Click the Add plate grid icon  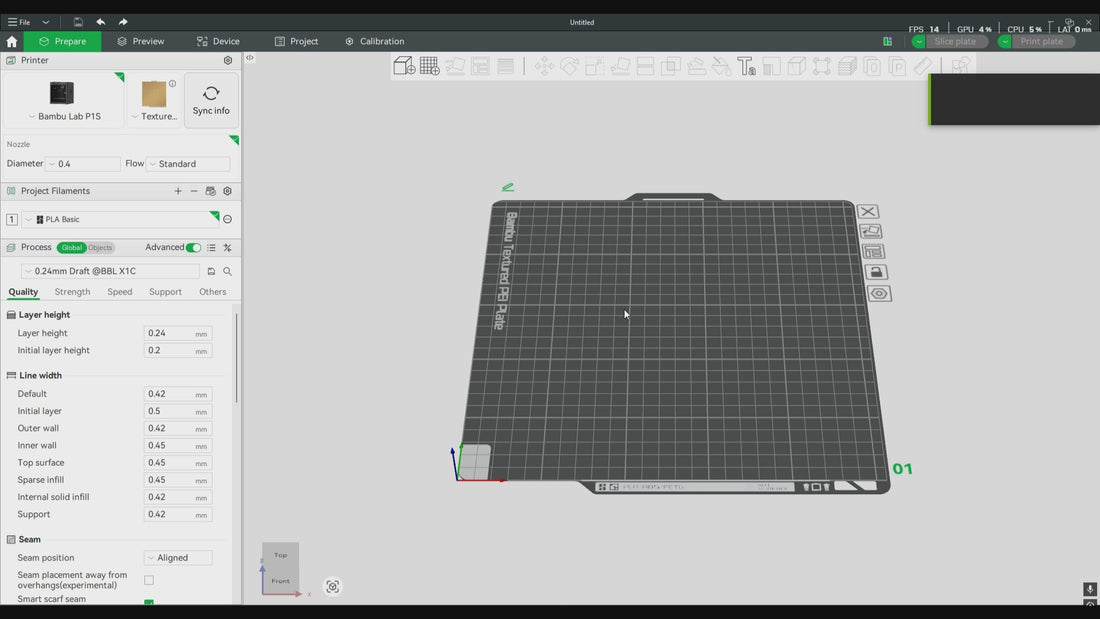(430, 66)
